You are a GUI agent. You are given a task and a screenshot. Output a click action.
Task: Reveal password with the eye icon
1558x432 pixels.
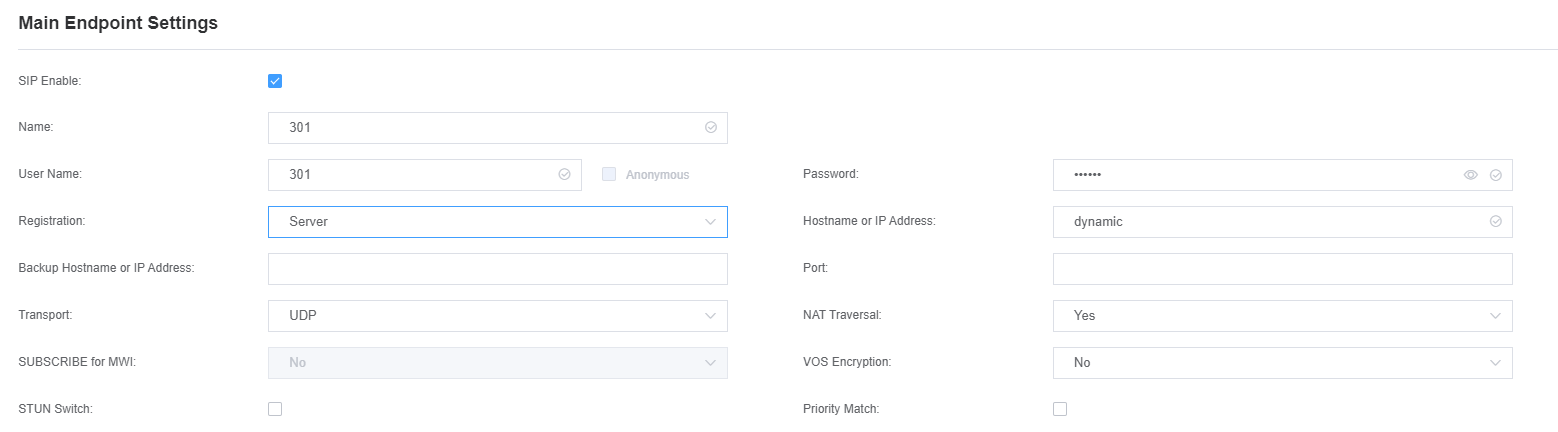pyautogui.click(x=1471, y=175)
